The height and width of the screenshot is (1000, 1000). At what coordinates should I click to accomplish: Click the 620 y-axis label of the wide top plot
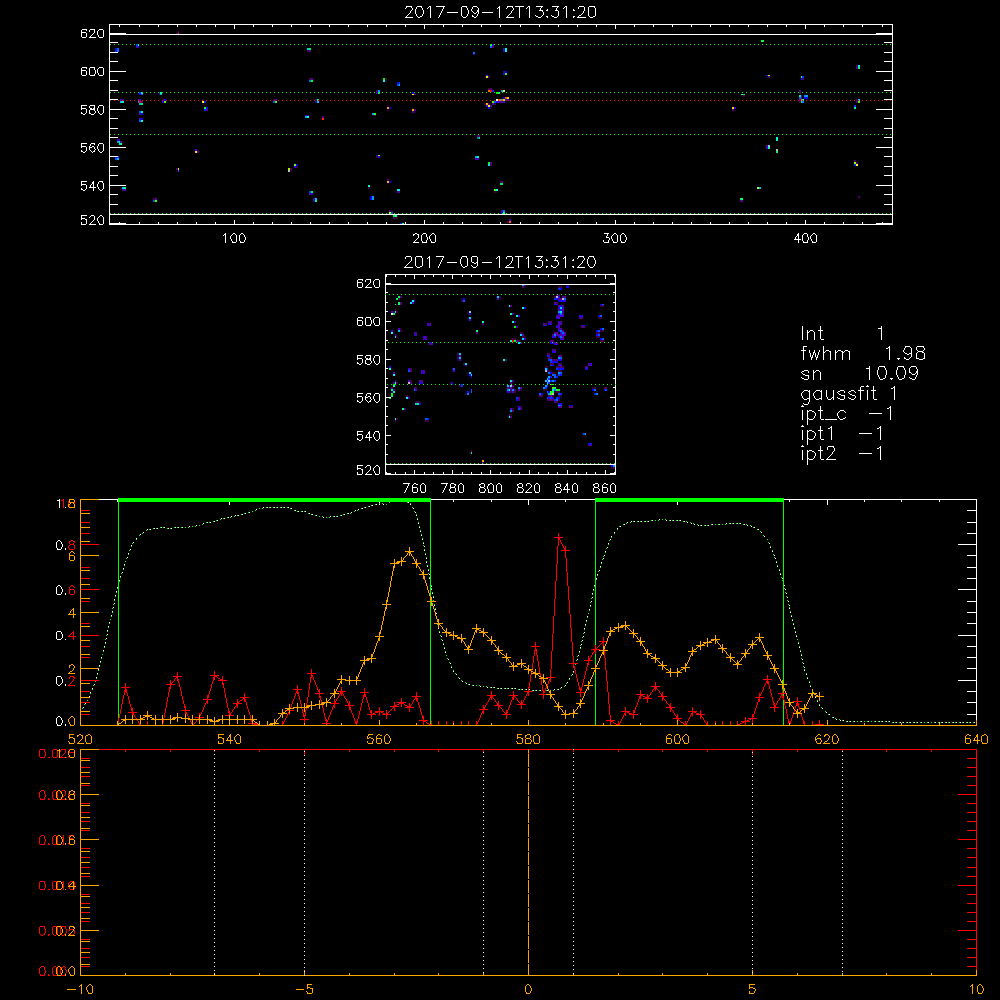[92, 34]
